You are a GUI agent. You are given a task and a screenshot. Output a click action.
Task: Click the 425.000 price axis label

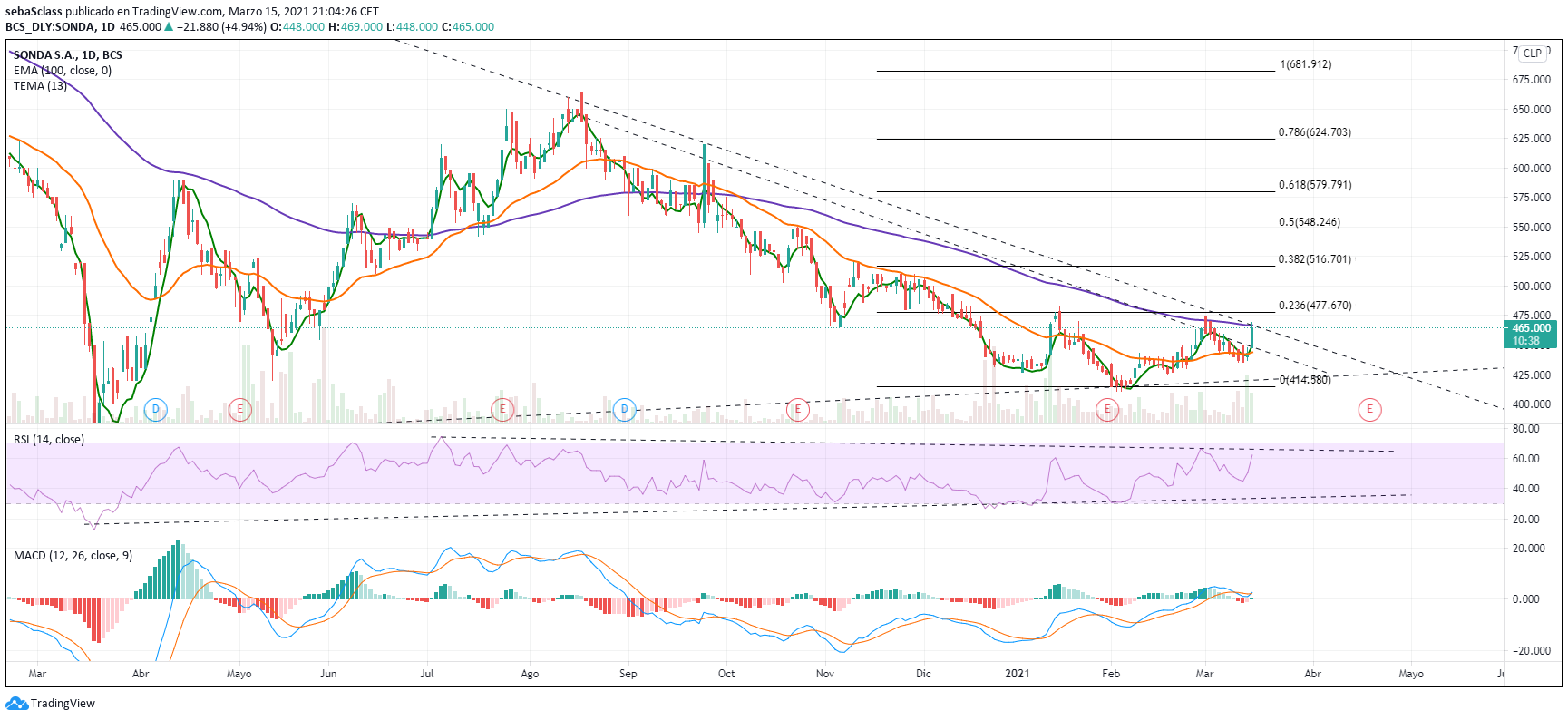[1532, 375]
